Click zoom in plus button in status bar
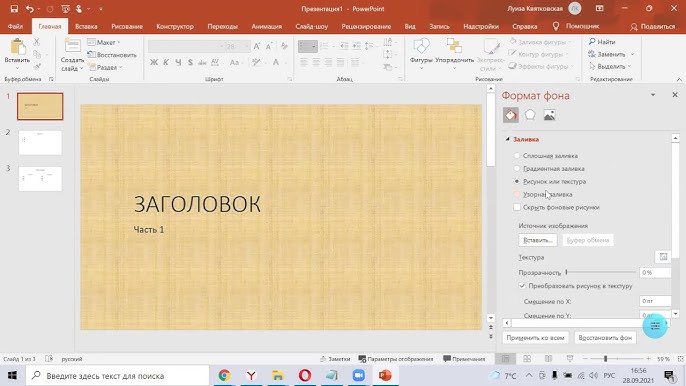This screenshot has width=686, height=386. point(648,359)
